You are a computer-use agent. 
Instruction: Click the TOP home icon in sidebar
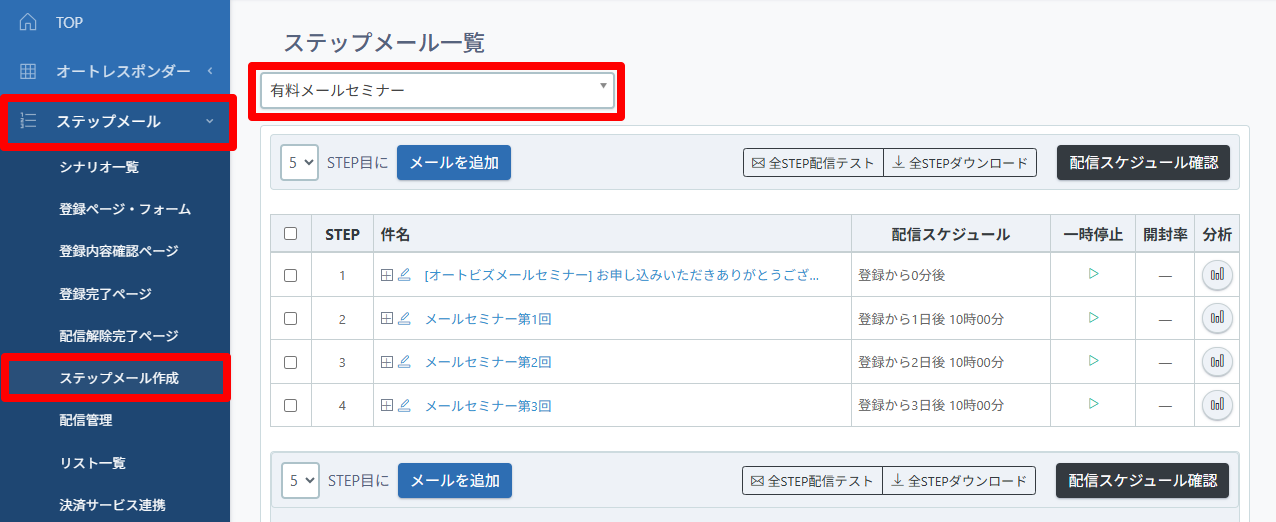tap(28, 22)
